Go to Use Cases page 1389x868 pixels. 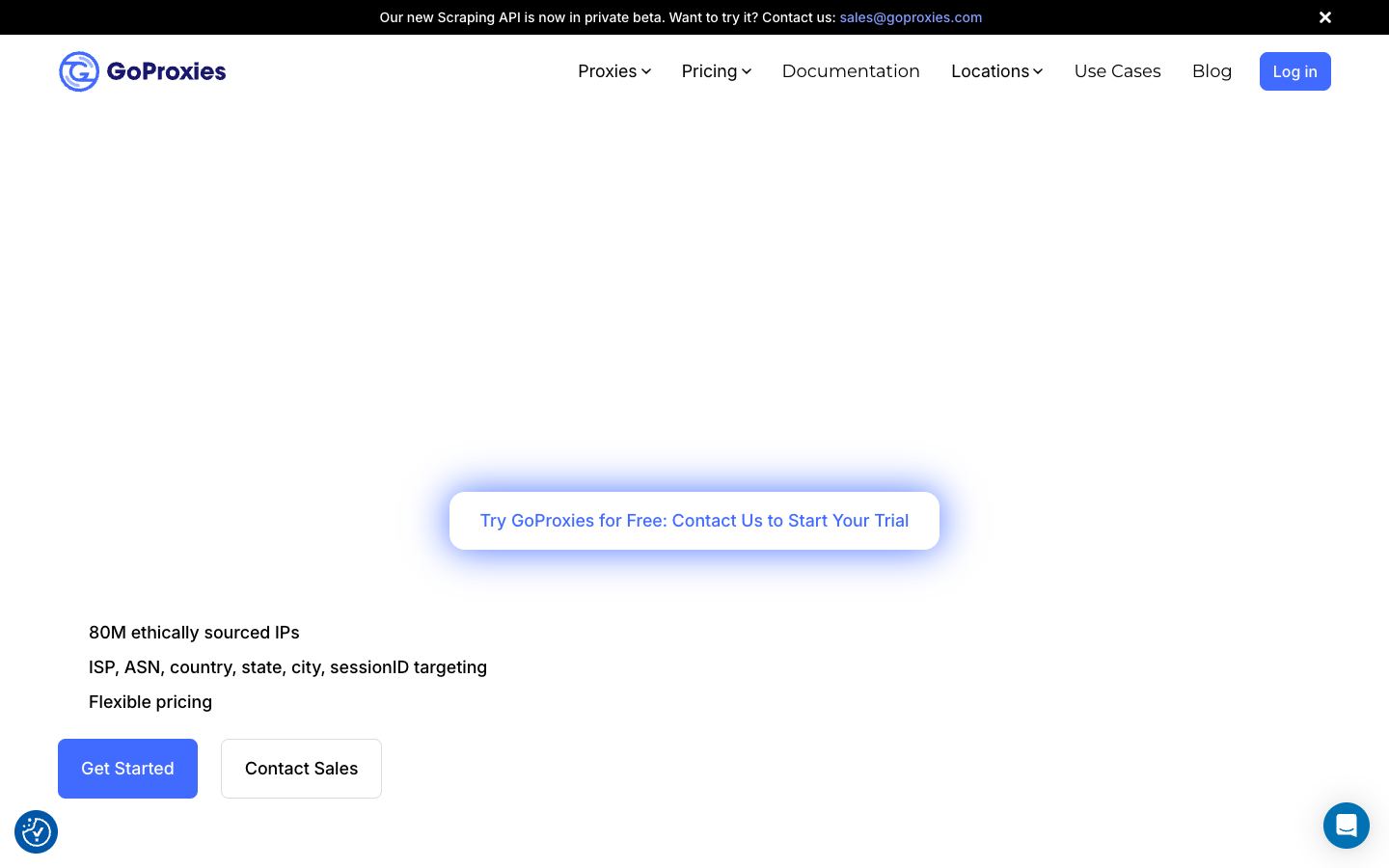[1118, 71]
